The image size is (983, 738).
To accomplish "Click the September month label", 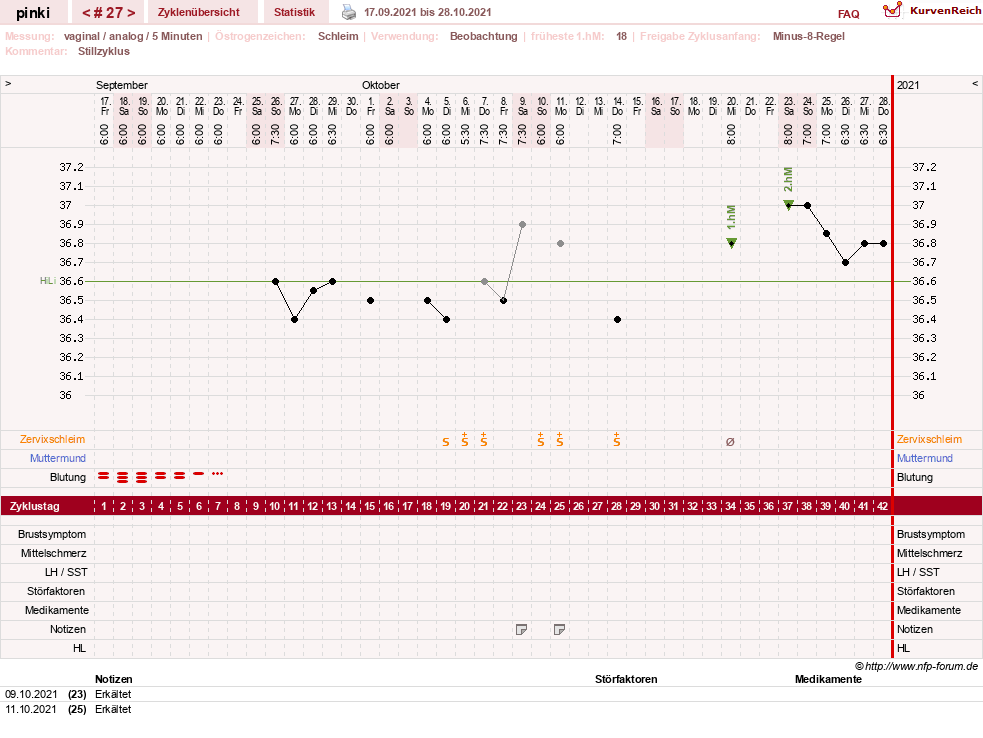I will click(122, 85).
